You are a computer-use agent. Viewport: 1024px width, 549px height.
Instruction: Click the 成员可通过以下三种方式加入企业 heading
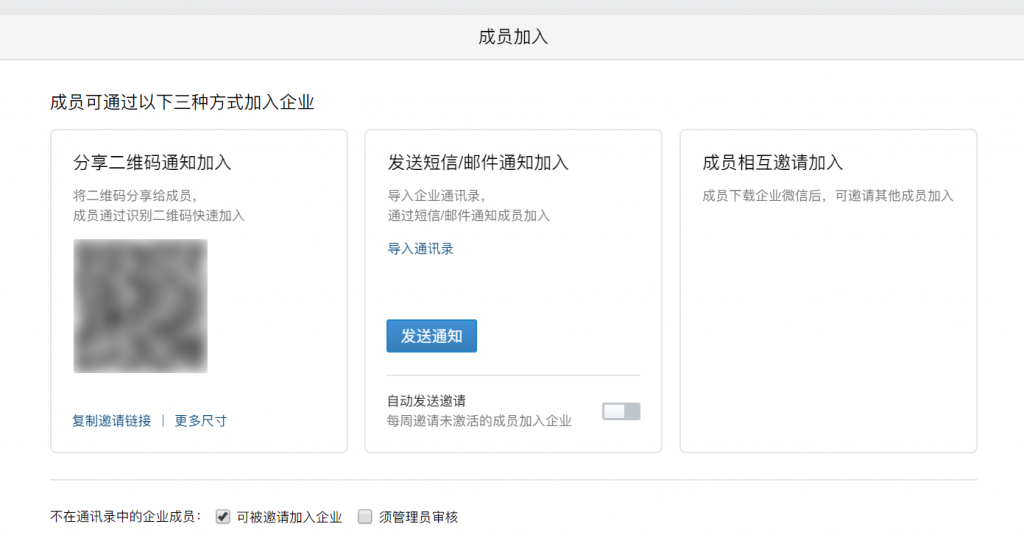coord(182,102)
